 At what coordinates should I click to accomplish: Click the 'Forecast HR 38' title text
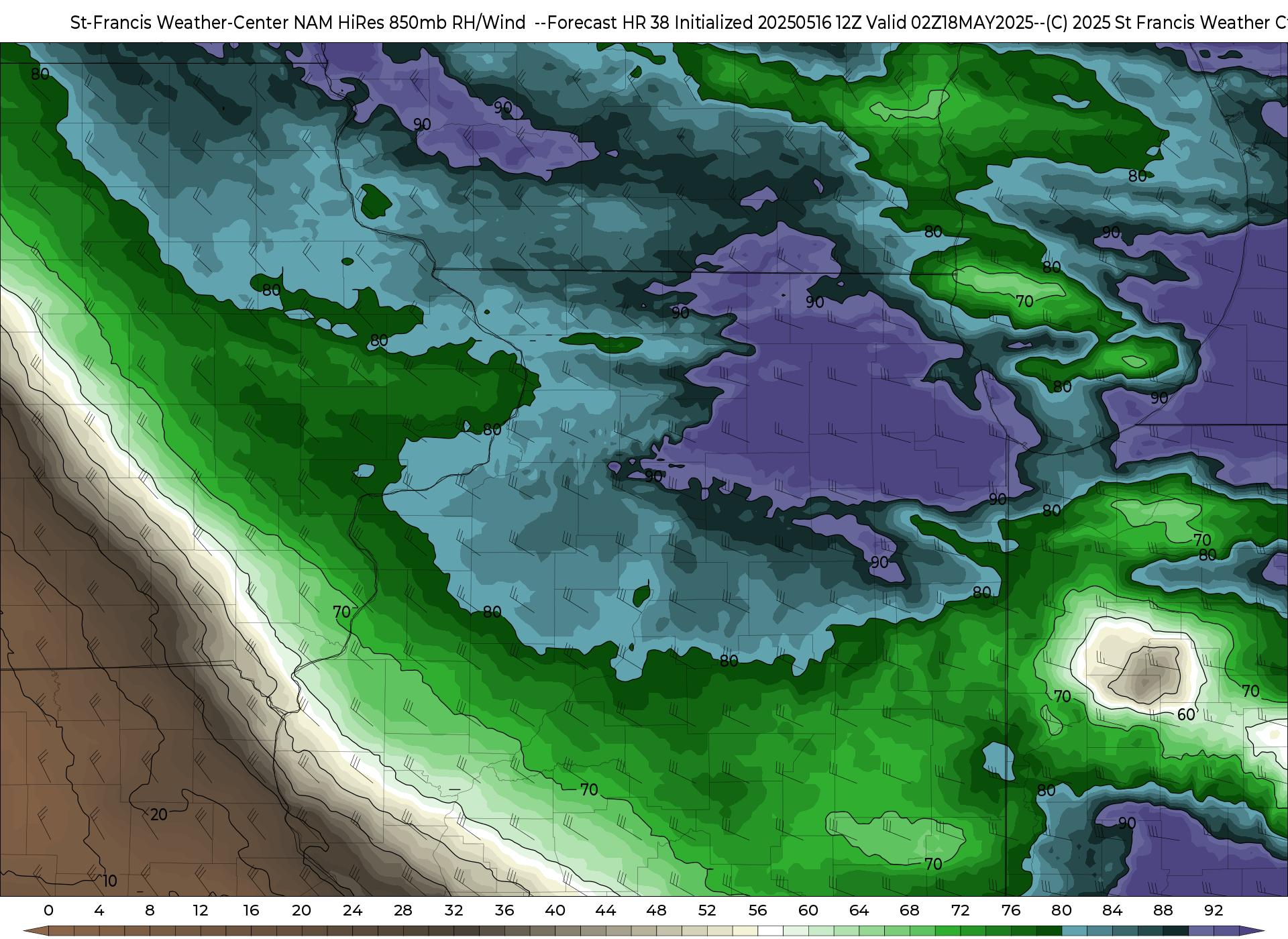coord(608,23)
